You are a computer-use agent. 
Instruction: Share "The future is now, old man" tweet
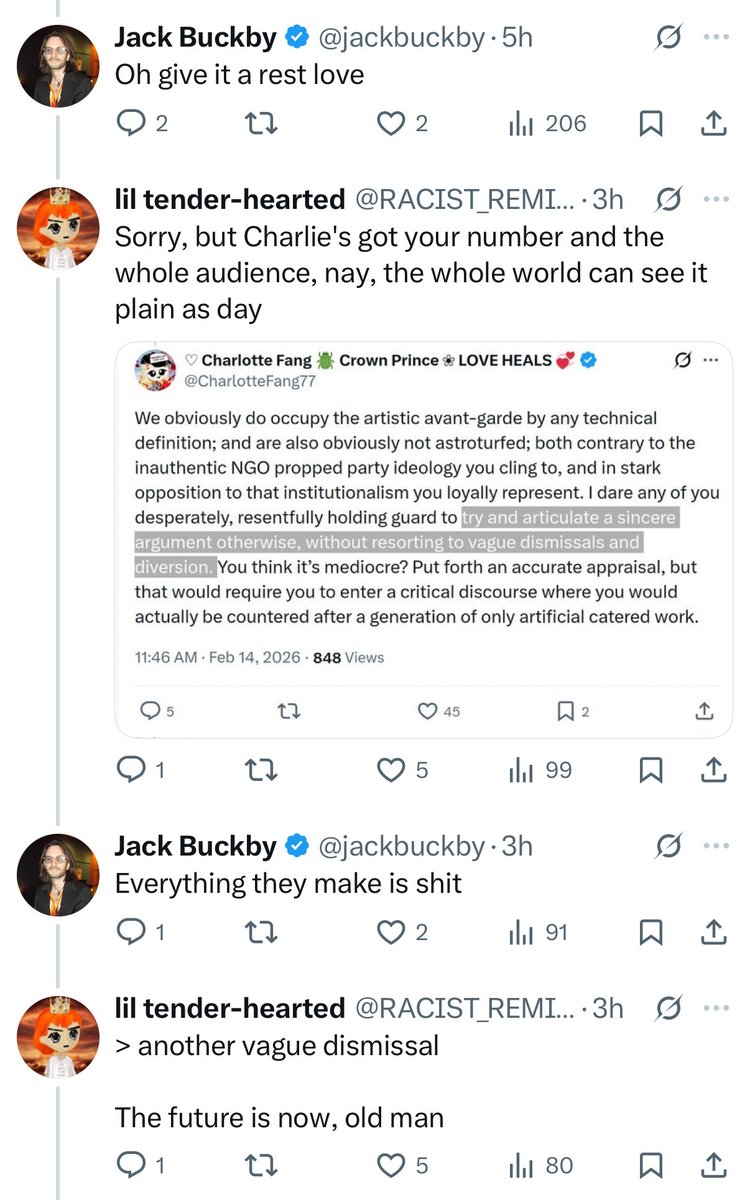click(712, 1165)
